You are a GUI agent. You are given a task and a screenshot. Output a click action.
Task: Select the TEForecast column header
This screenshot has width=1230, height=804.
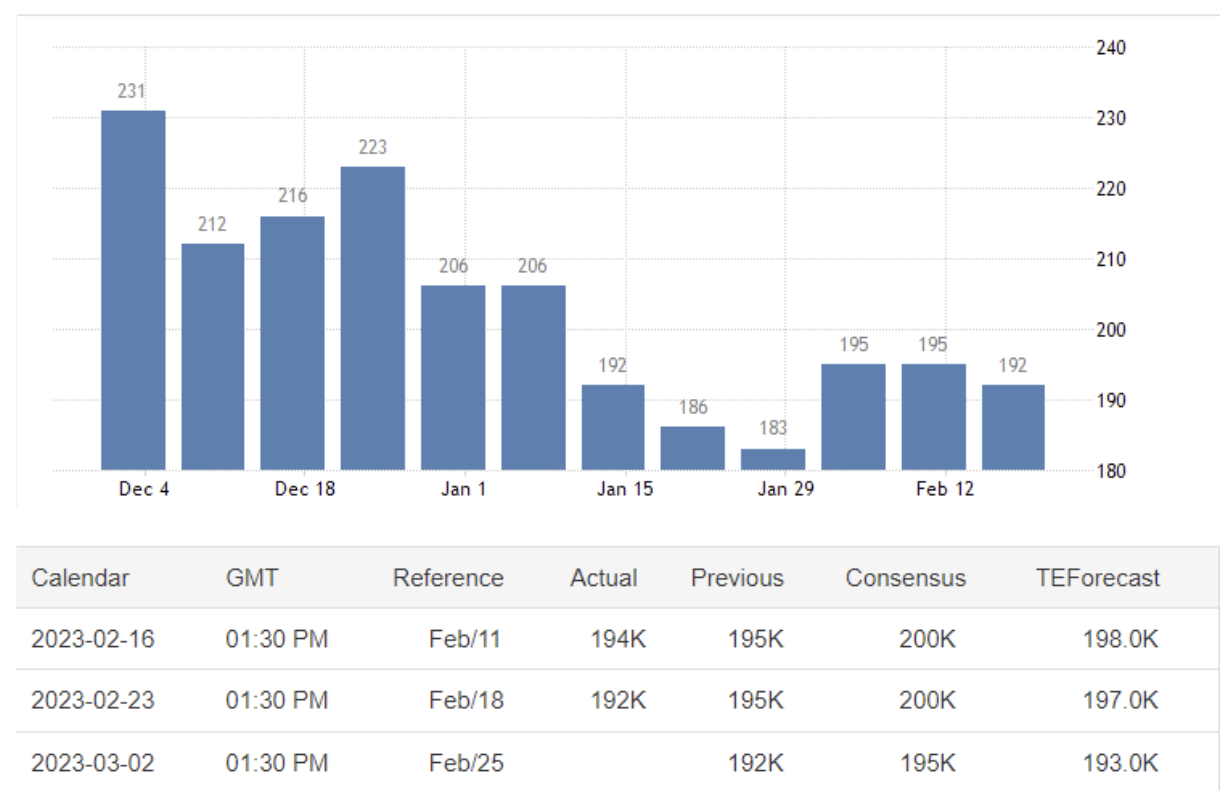(1097, 578)
